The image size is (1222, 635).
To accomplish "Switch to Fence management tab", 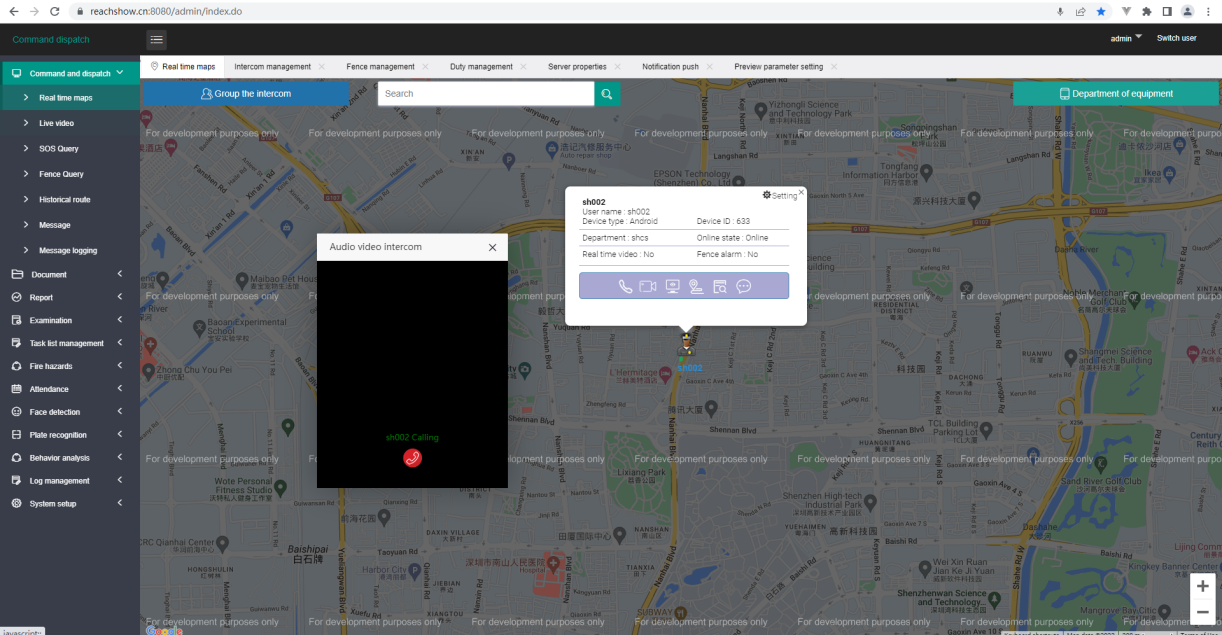I will pos(380,67).
